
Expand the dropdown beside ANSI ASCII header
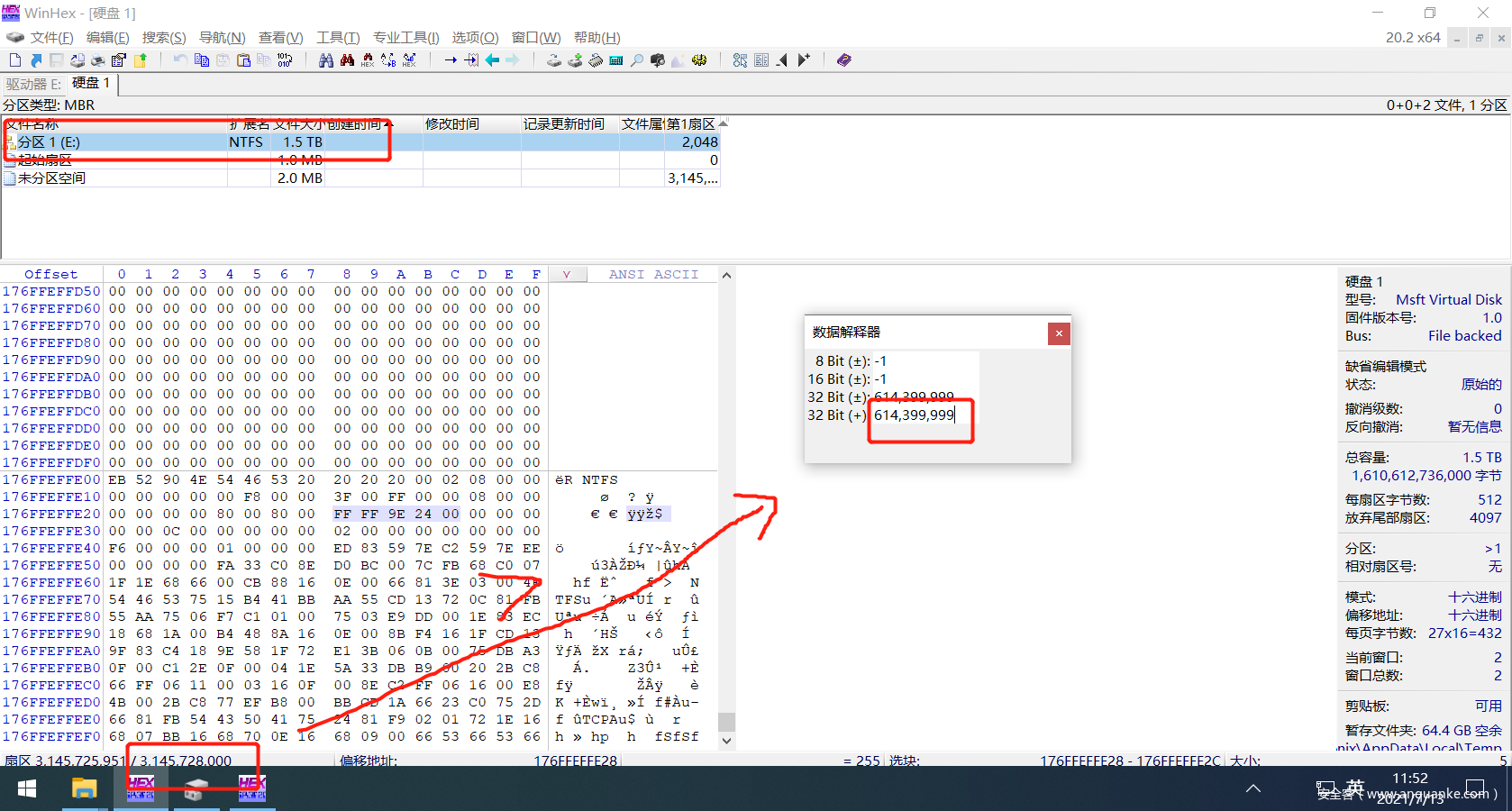coord(567,275)
